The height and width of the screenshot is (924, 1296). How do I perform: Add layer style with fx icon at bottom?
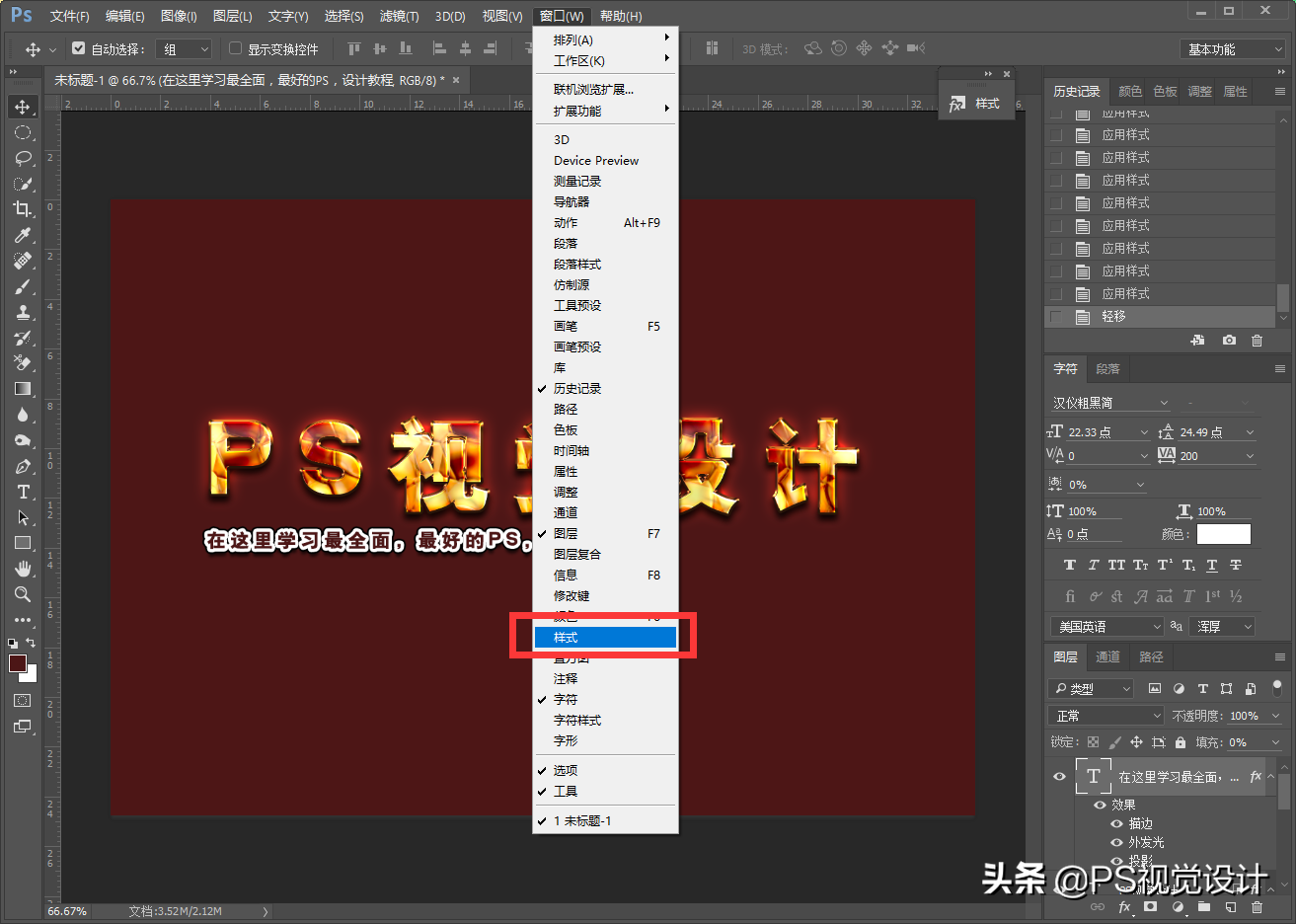[1124, 906]
